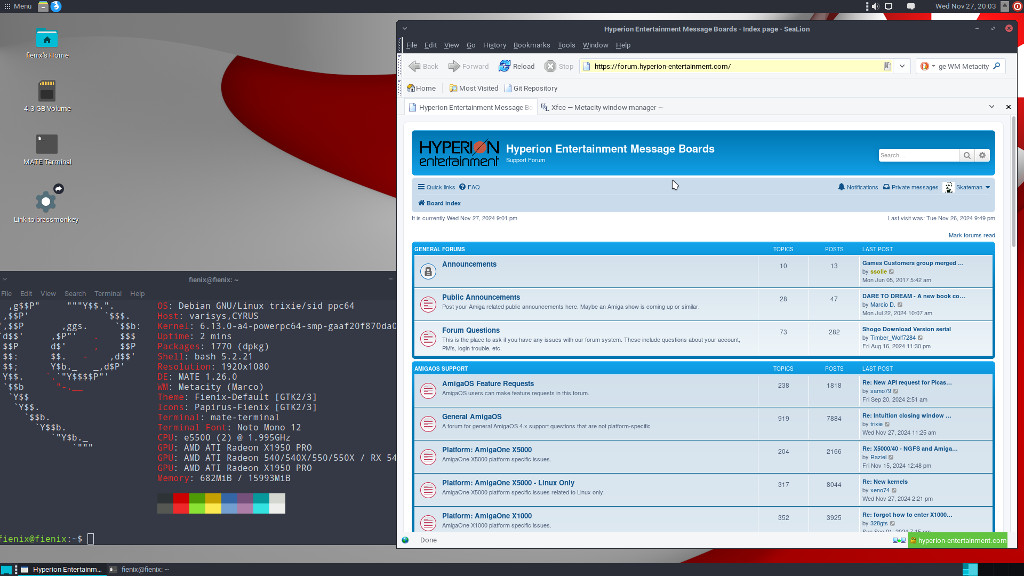
Task: Expand the Quick links menu
Action: coord(436,187)
